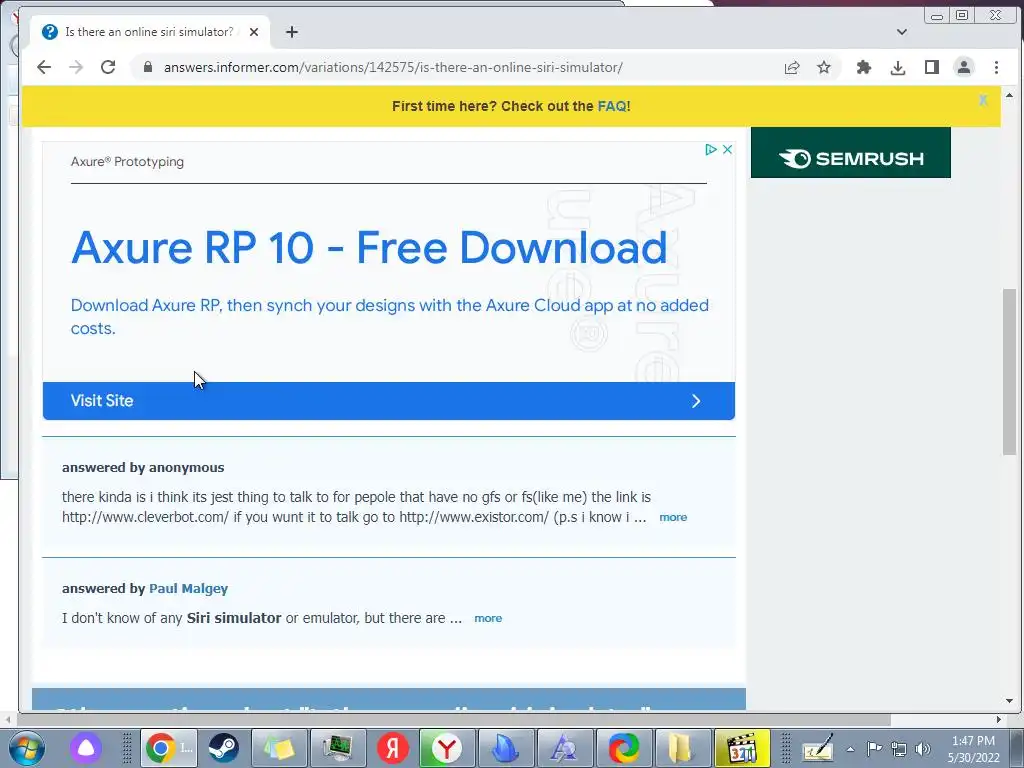The width and height of the screenshot is (1024, 768).
Task: Open Chrome three-dot menu
Action: pyautogui.click(x=997, y=67)
